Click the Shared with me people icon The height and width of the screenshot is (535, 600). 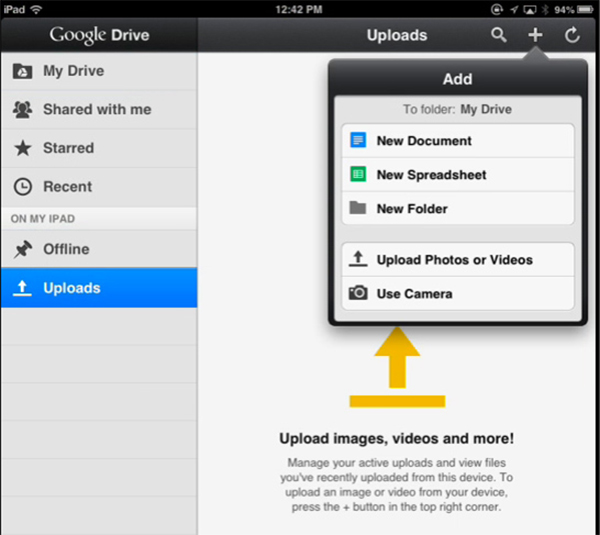click(23, 109)
